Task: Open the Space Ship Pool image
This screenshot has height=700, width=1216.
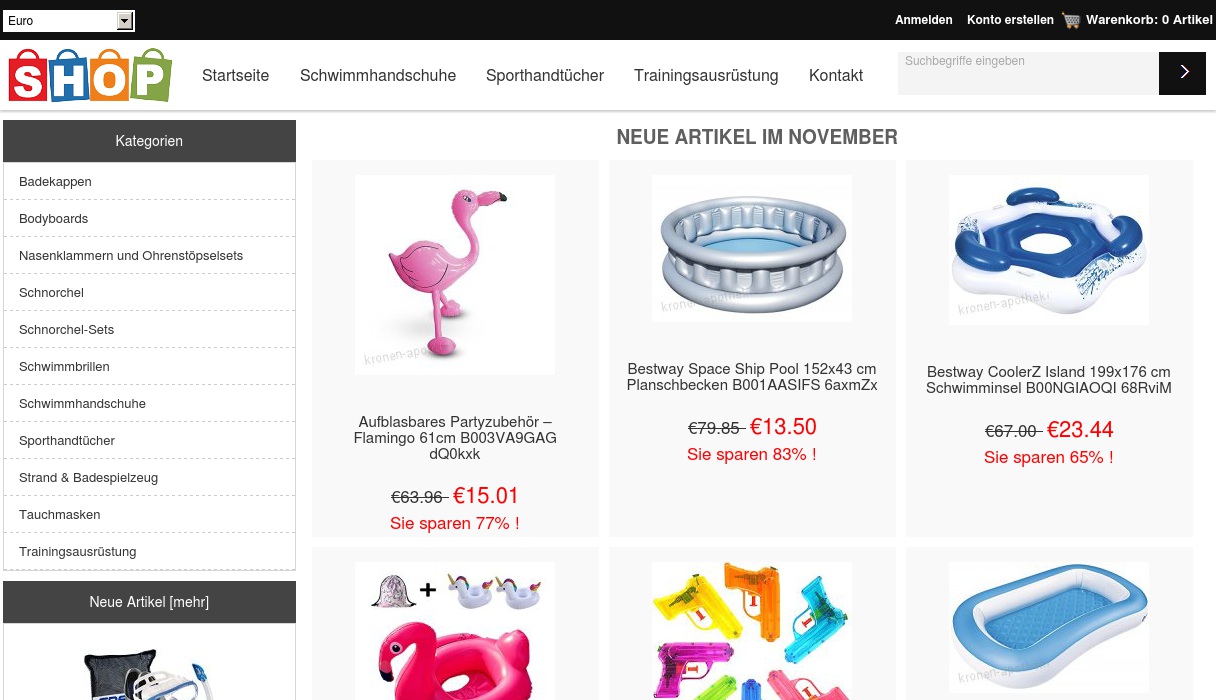Action: pos(751,249)
